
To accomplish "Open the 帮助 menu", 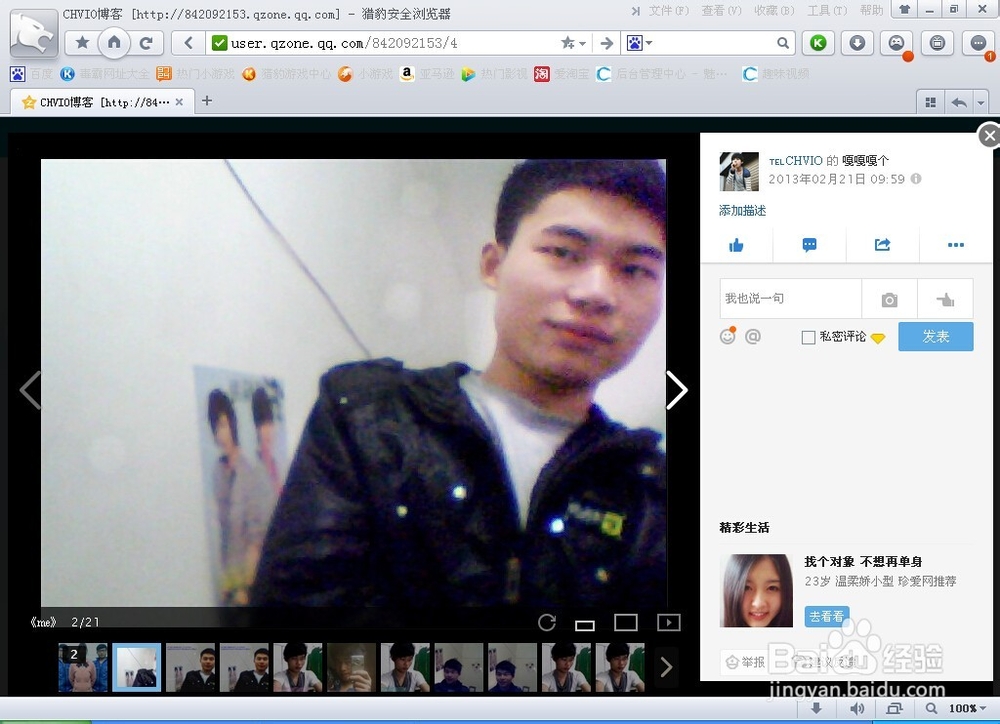I will tap(871, 11).
